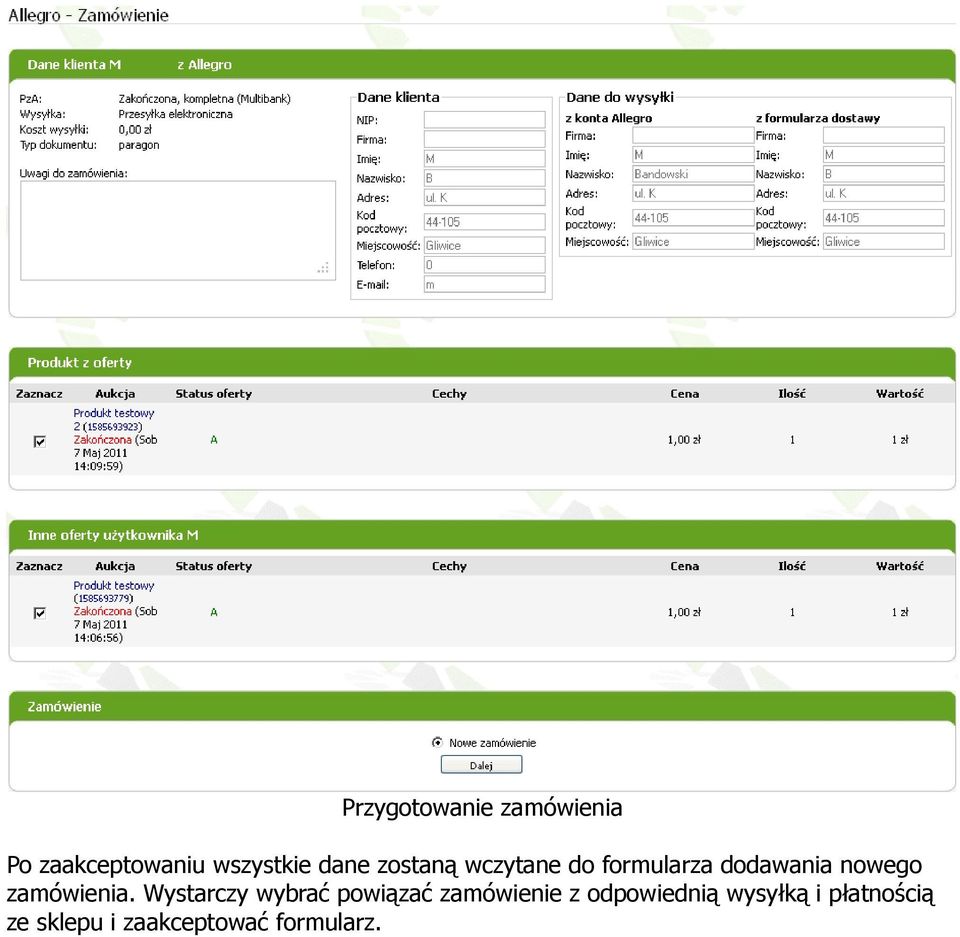Click the Kod pocztowy field in Dane klienta
Viewport: 960px width, 937px height.
484,222
